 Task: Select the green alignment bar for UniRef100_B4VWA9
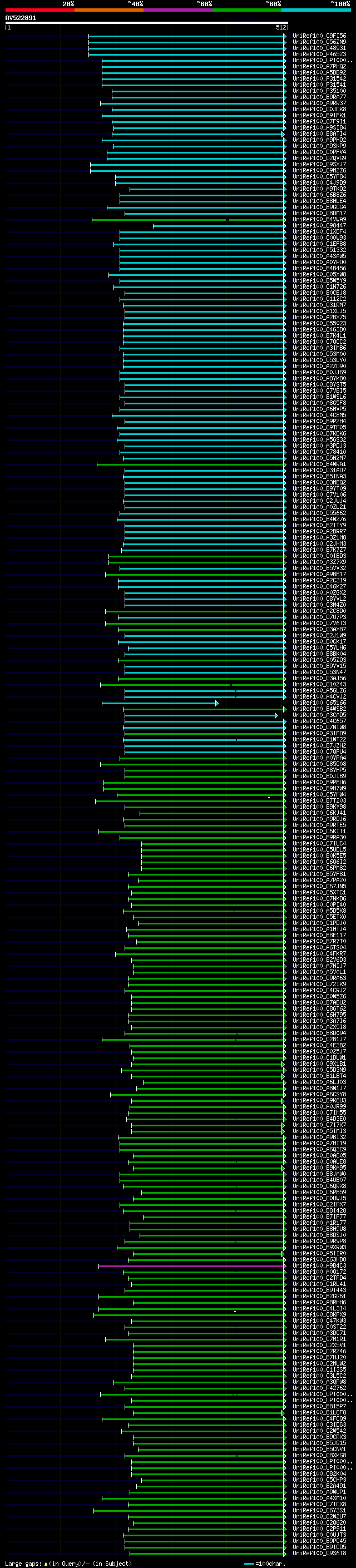click(189, 219)
